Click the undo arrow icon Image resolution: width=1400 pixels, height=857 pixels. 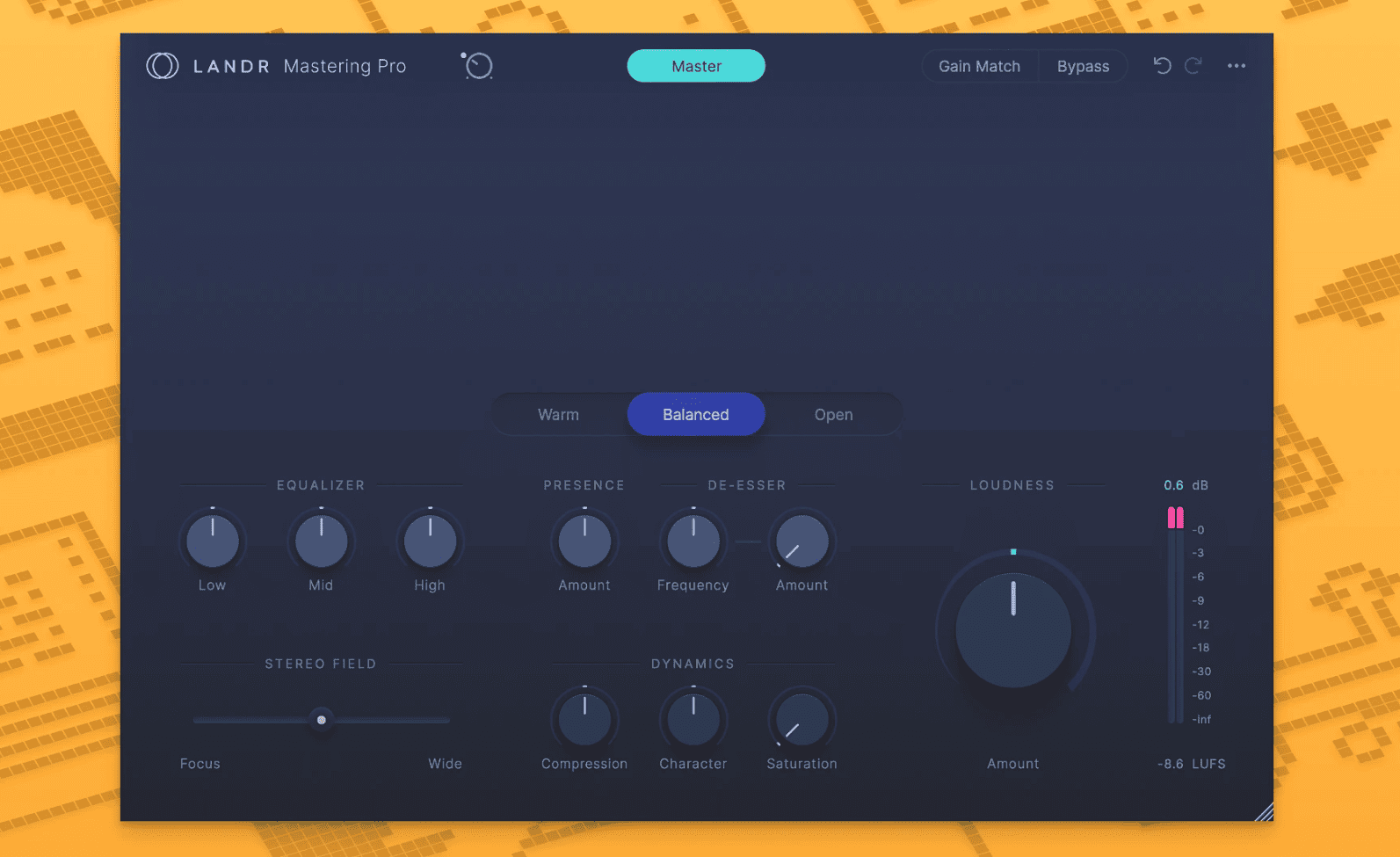pyautogui.click(x=1162, y=66)
